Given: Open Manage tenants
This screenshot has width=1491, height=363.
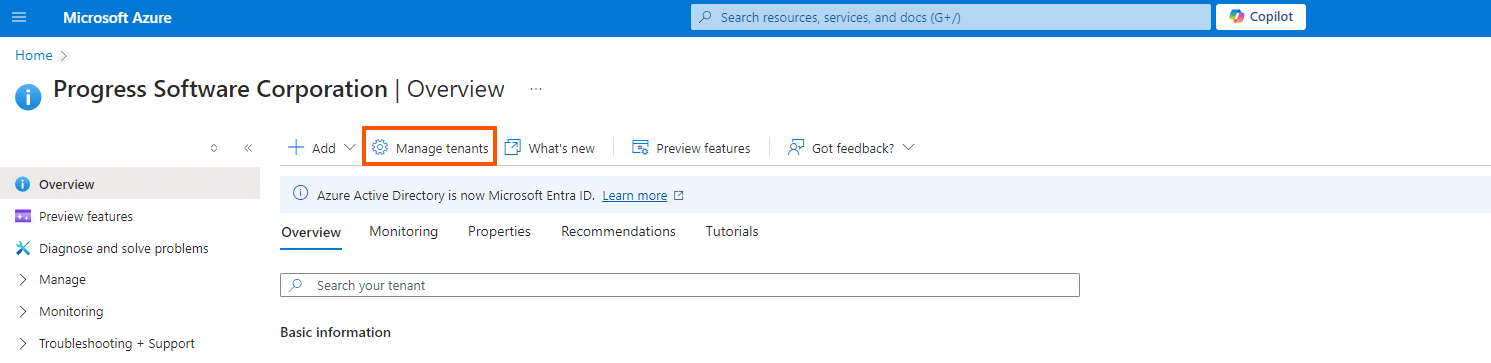Looking at the screenshot, I should (x=430, y=148).
